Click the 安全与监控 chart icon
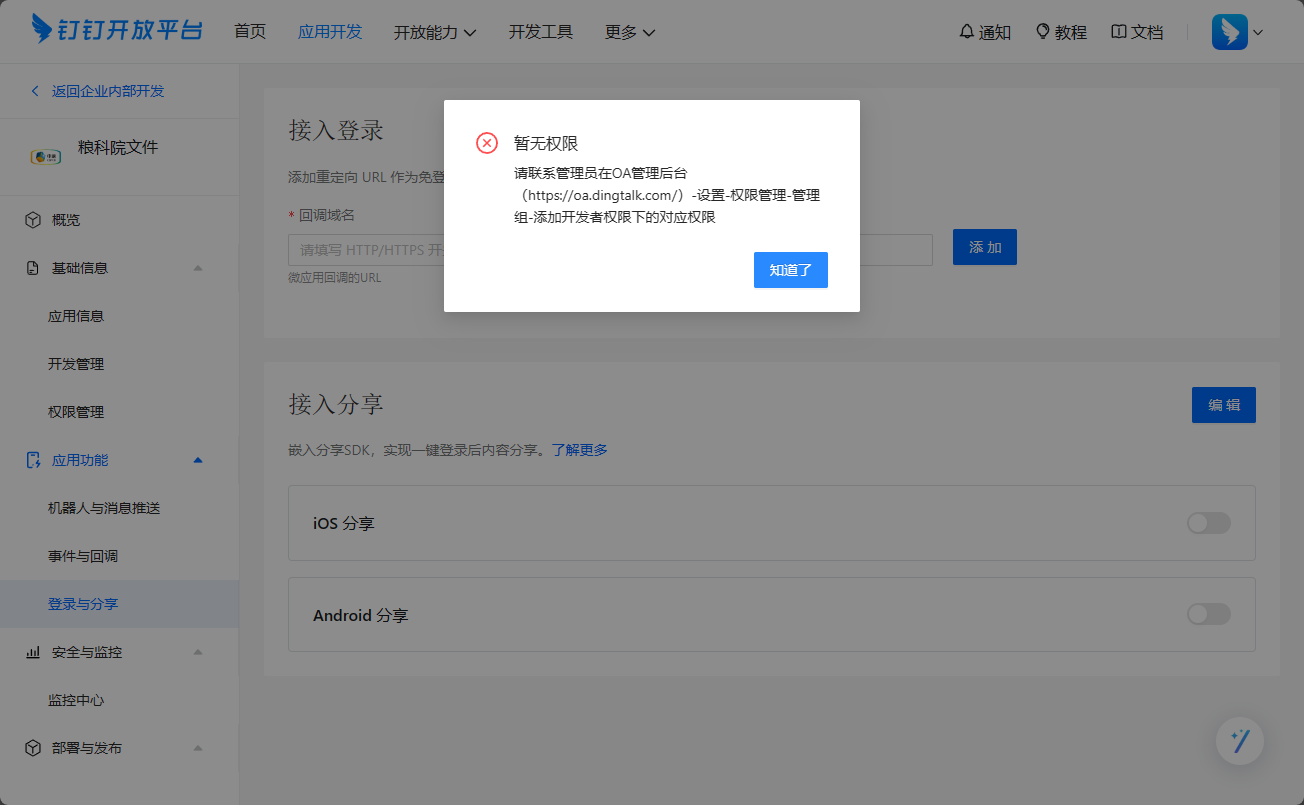This screenshot has width=1304, height=805. (33, 652)
